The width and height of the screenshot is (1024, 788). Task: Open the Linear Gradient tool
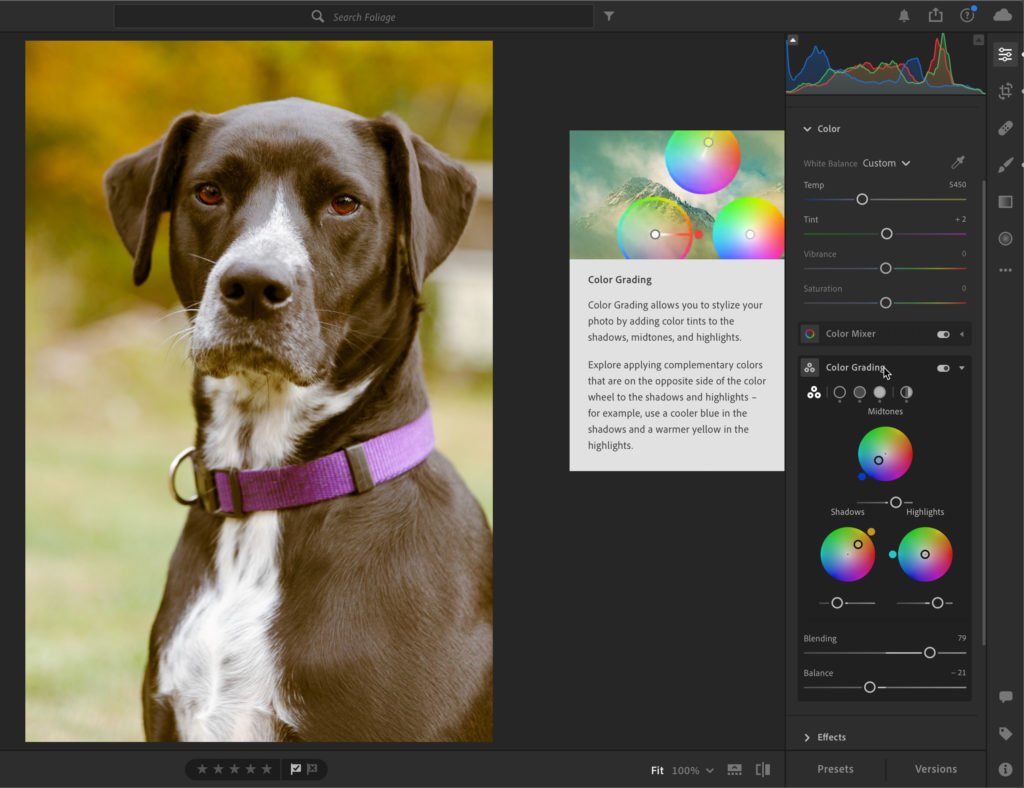point(1005,202)
